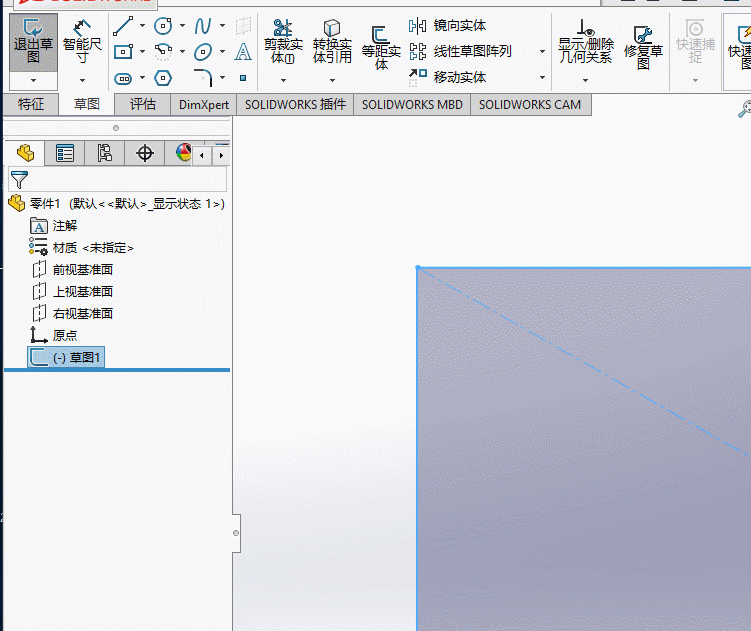Expand the Smart Dimension dropdown arrow

(x=82, y=80)
